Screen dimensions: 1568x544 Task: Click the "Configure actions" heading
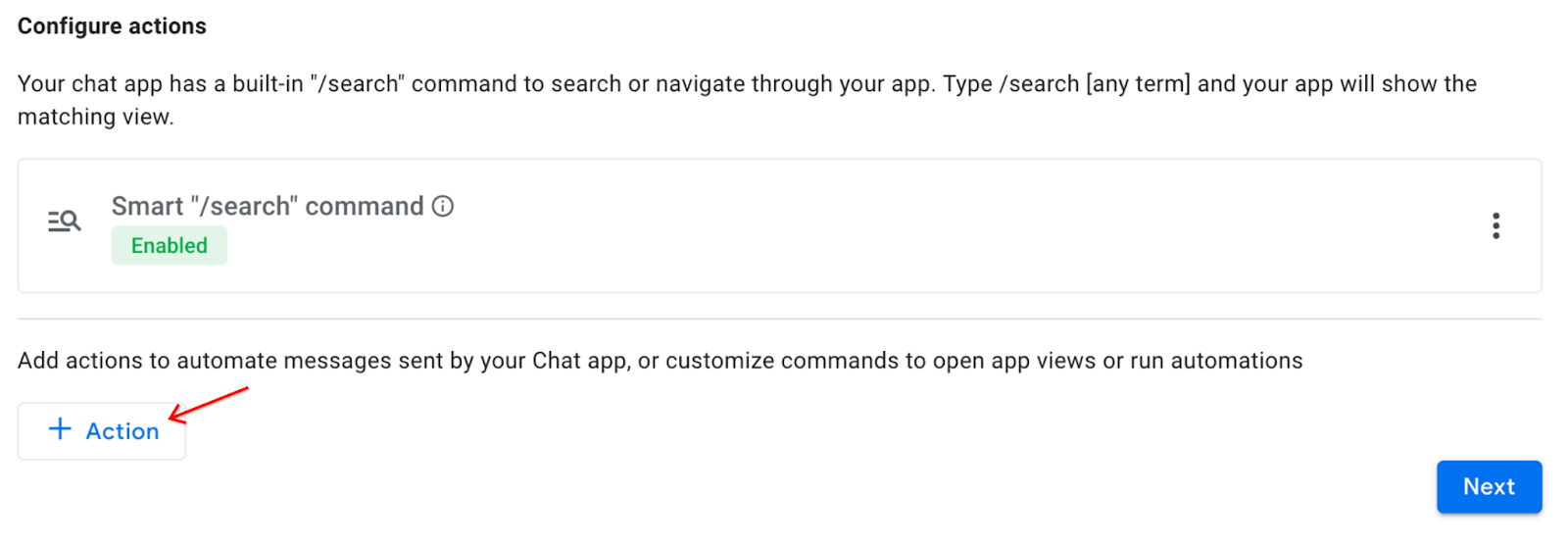112,26
